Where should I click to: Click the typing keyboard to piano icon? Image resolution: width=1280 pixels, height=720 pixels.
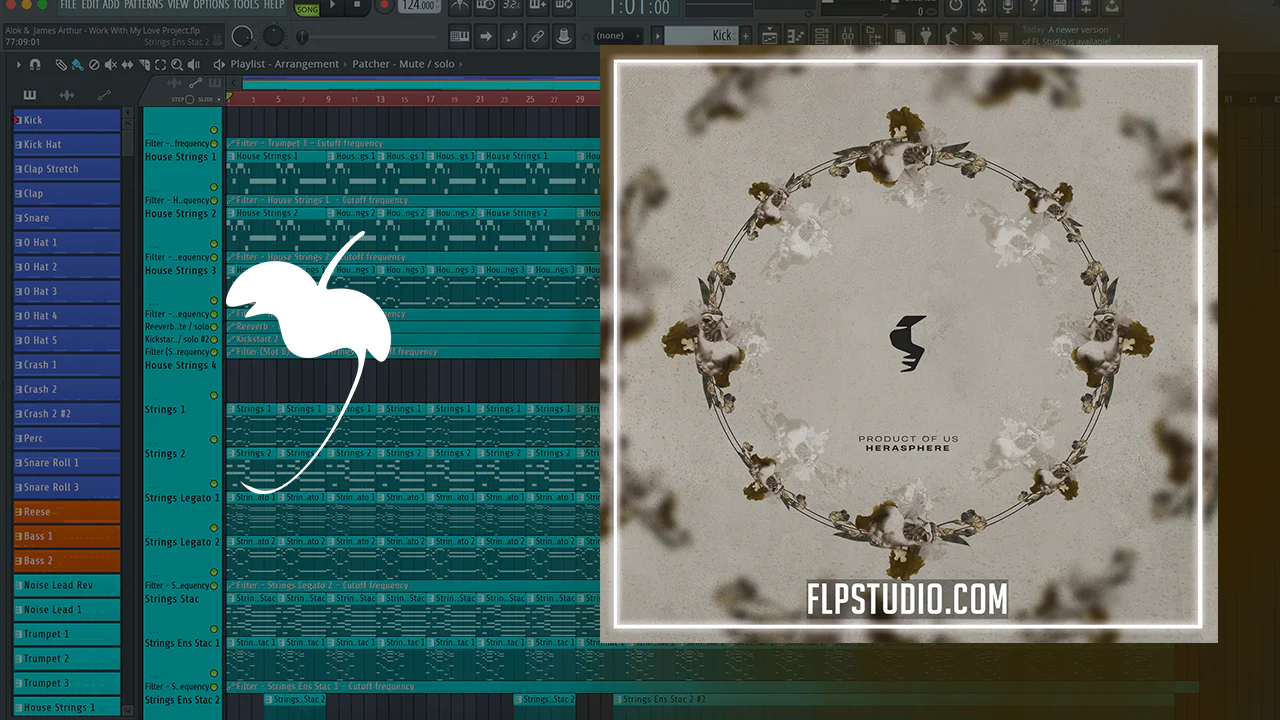(x=460, y=36)
